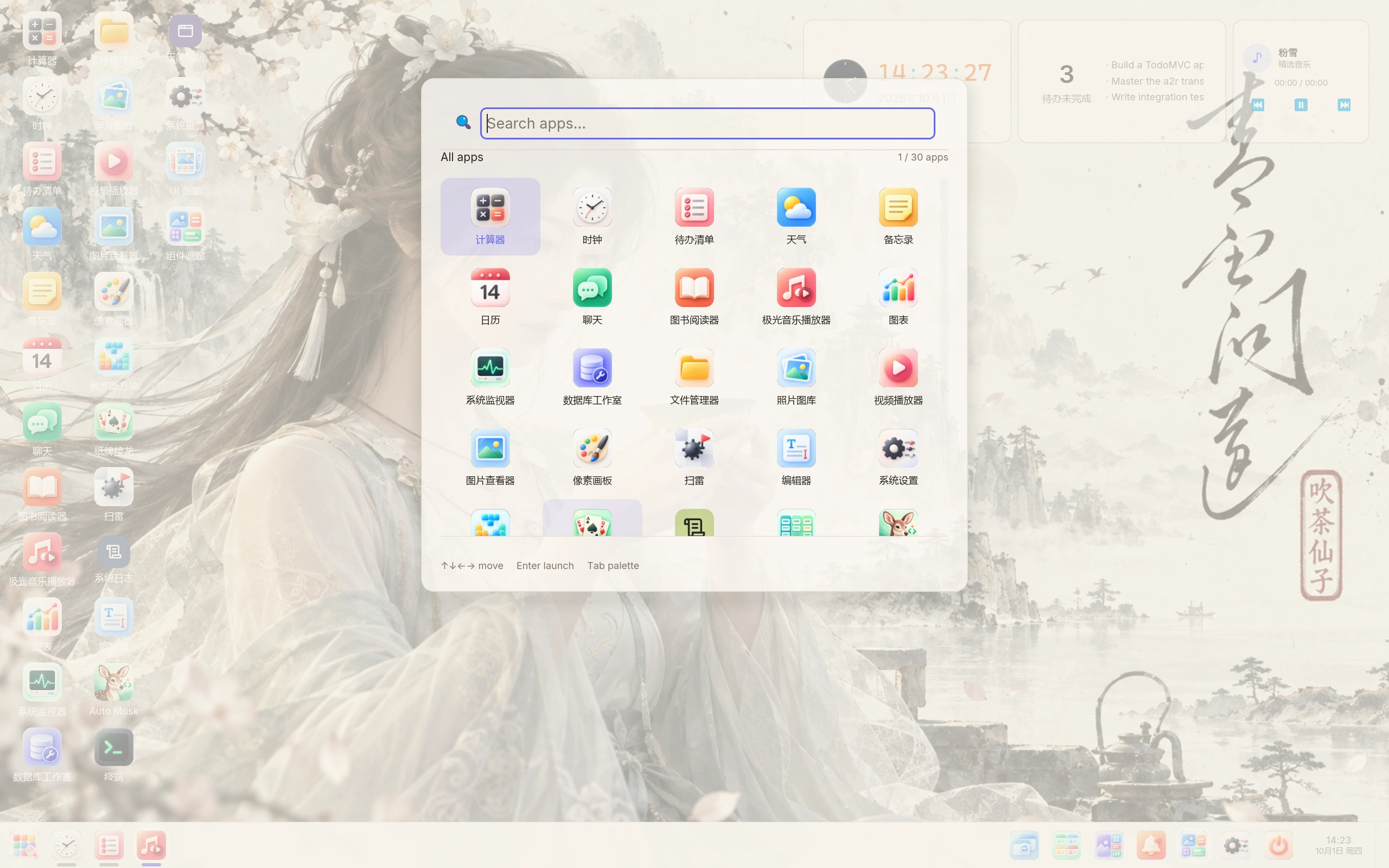Click the Search apps input field
The image size is (1389, 868).
707,124
